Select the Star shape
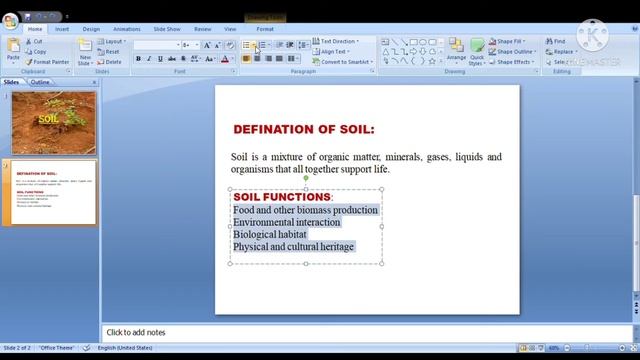The width and height of the screenshot is (640, 360). click(432, 61)
